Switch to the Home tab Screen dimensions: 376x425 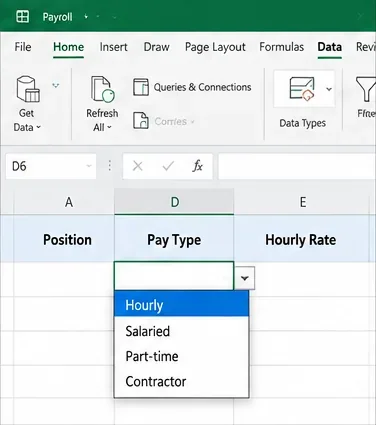click(68, 47)
